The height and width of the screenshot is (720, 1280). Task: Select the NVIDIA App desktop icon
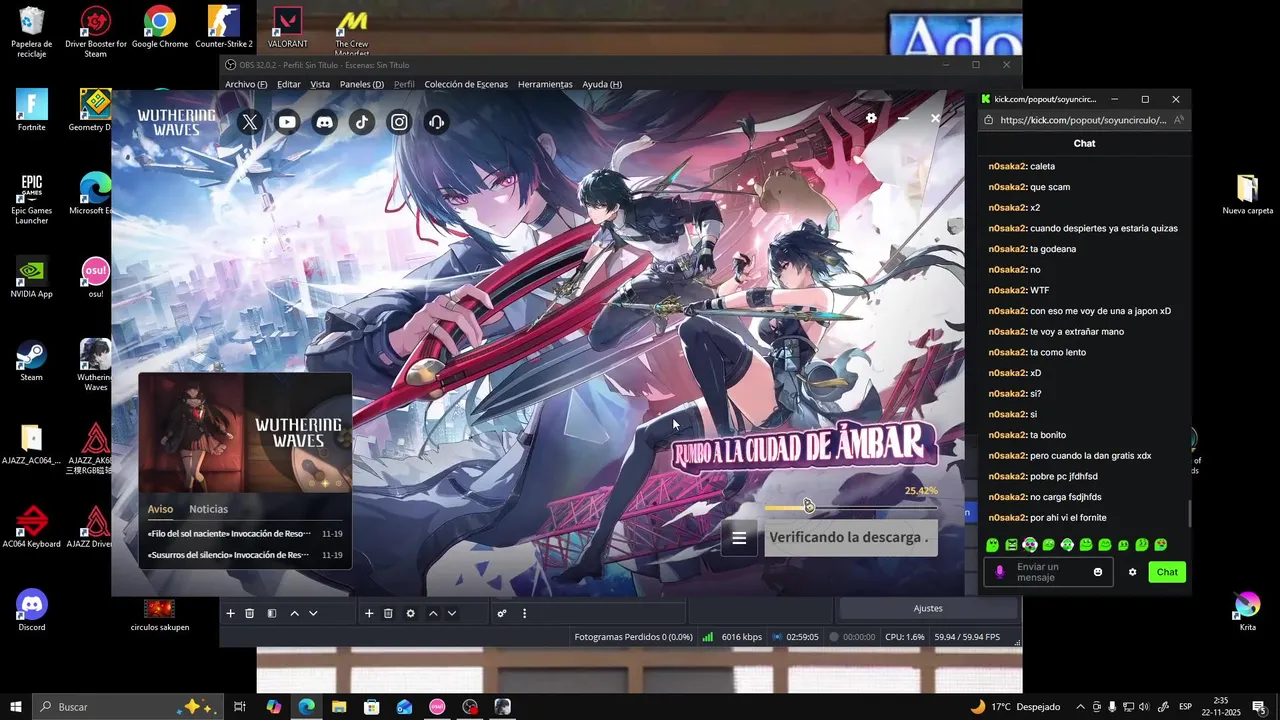tap(32, 278)
